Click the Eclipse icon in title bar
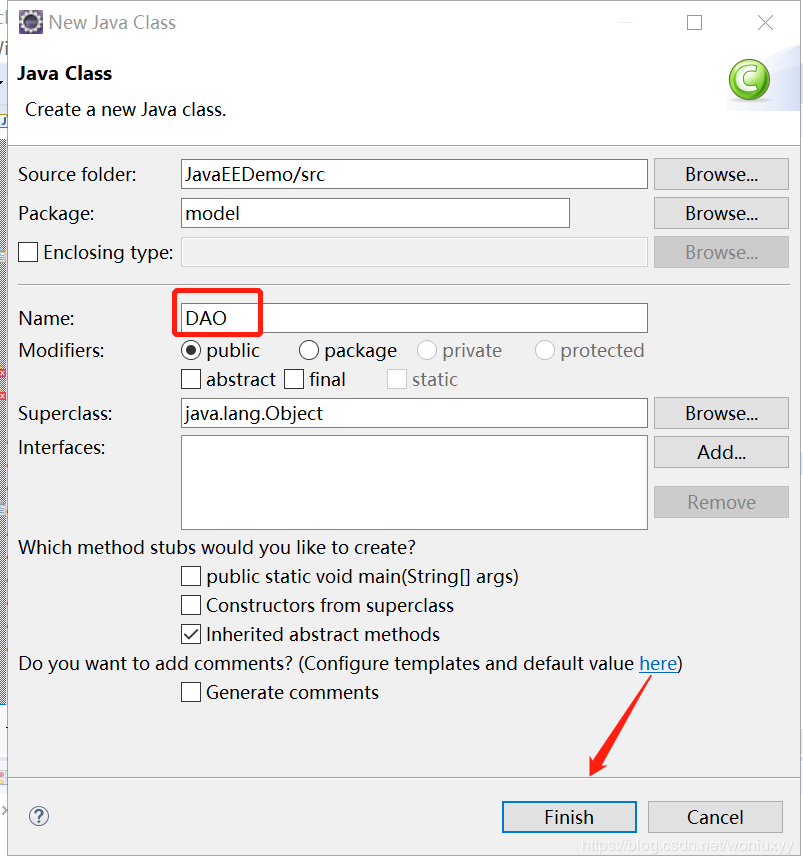 pyautogui.click(x=30, y=23)
